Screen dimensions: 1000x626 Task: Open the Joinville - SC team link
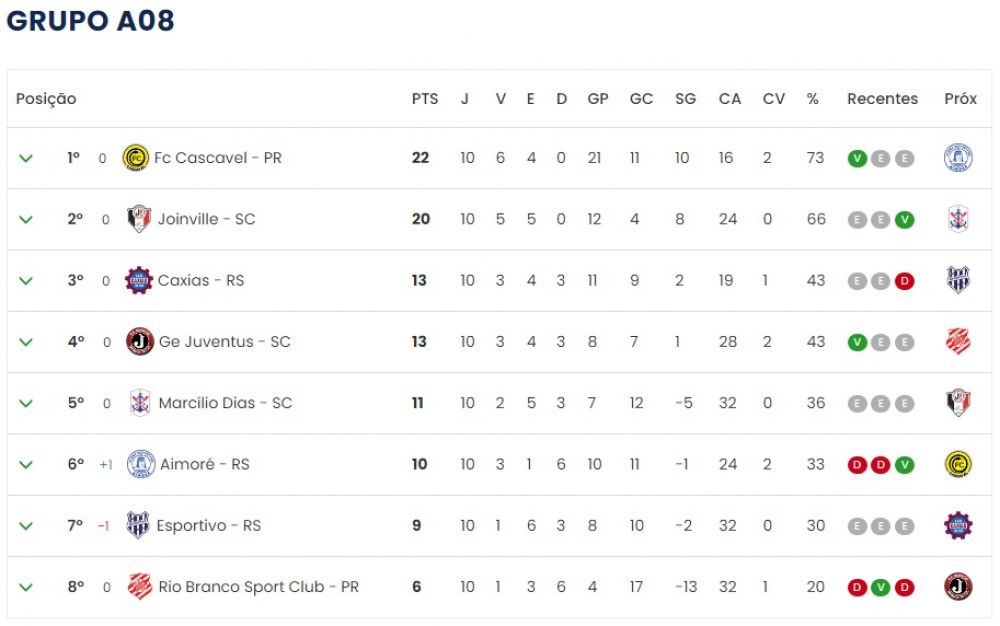pyautogui.click(x=206, y=219)
